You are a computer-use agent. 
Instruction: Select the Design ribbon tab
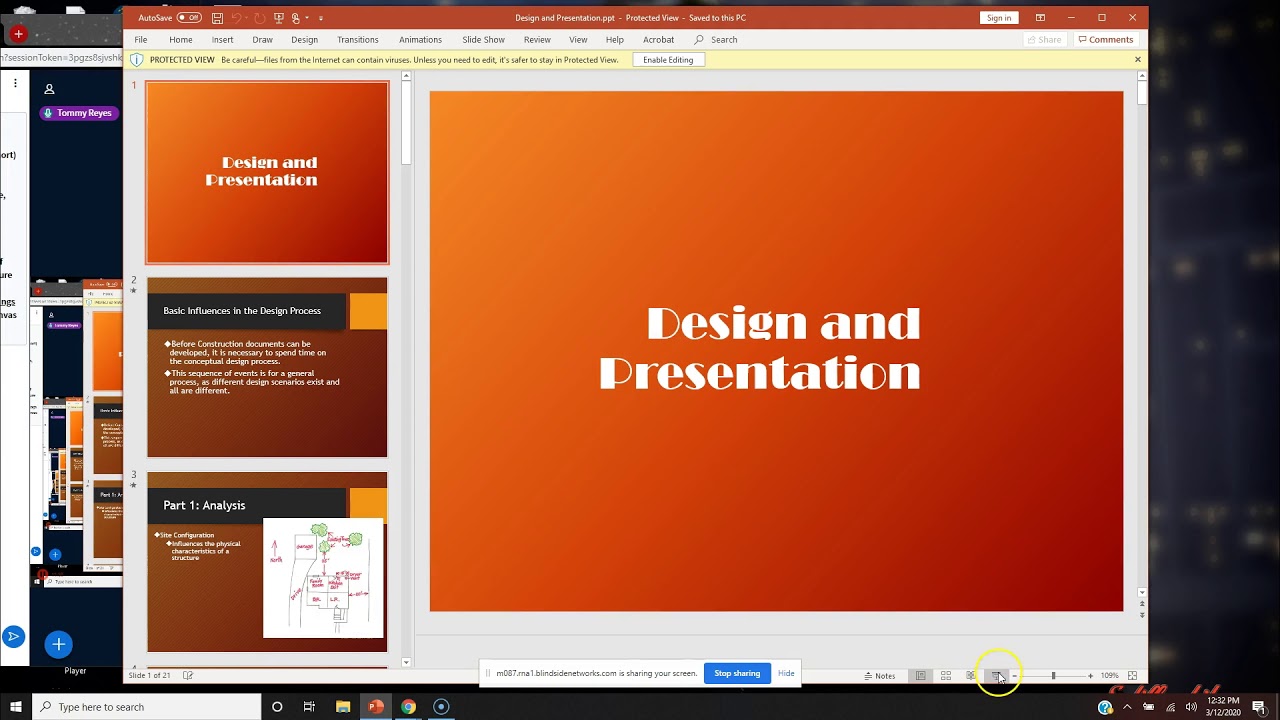305,40
